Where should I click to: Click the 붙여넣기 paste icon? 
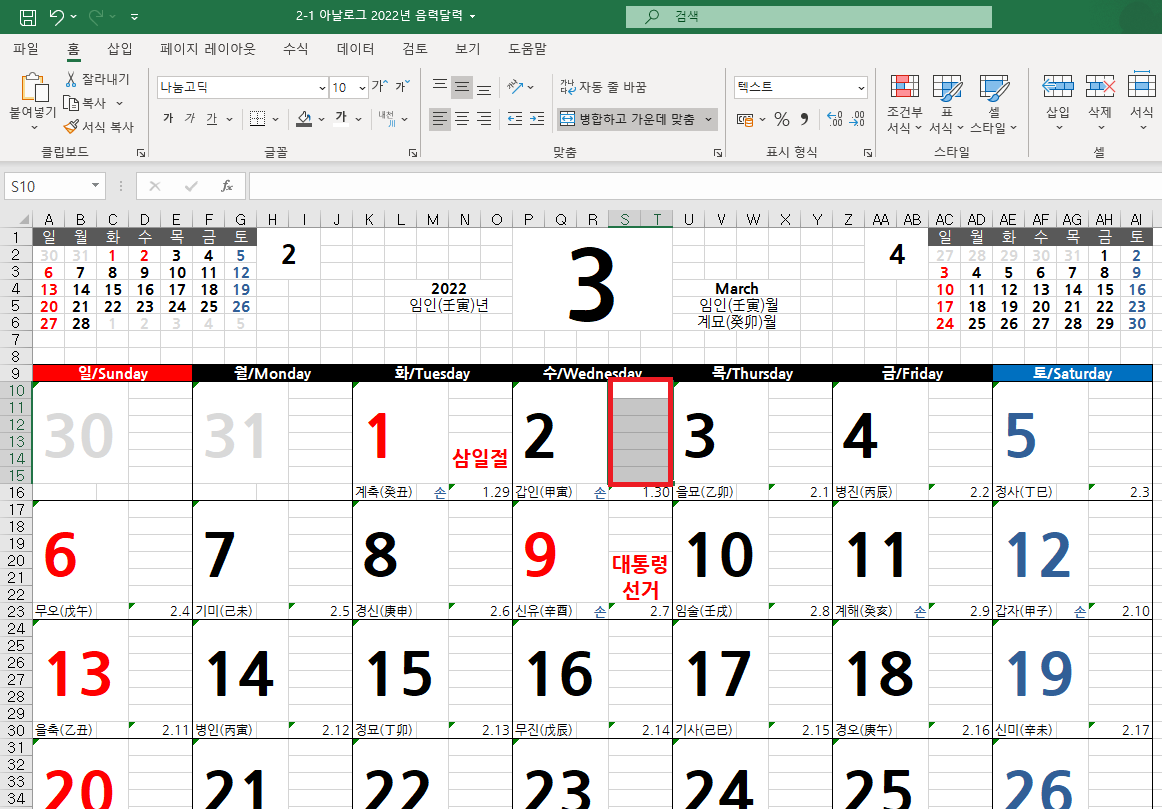pos(33,87)
